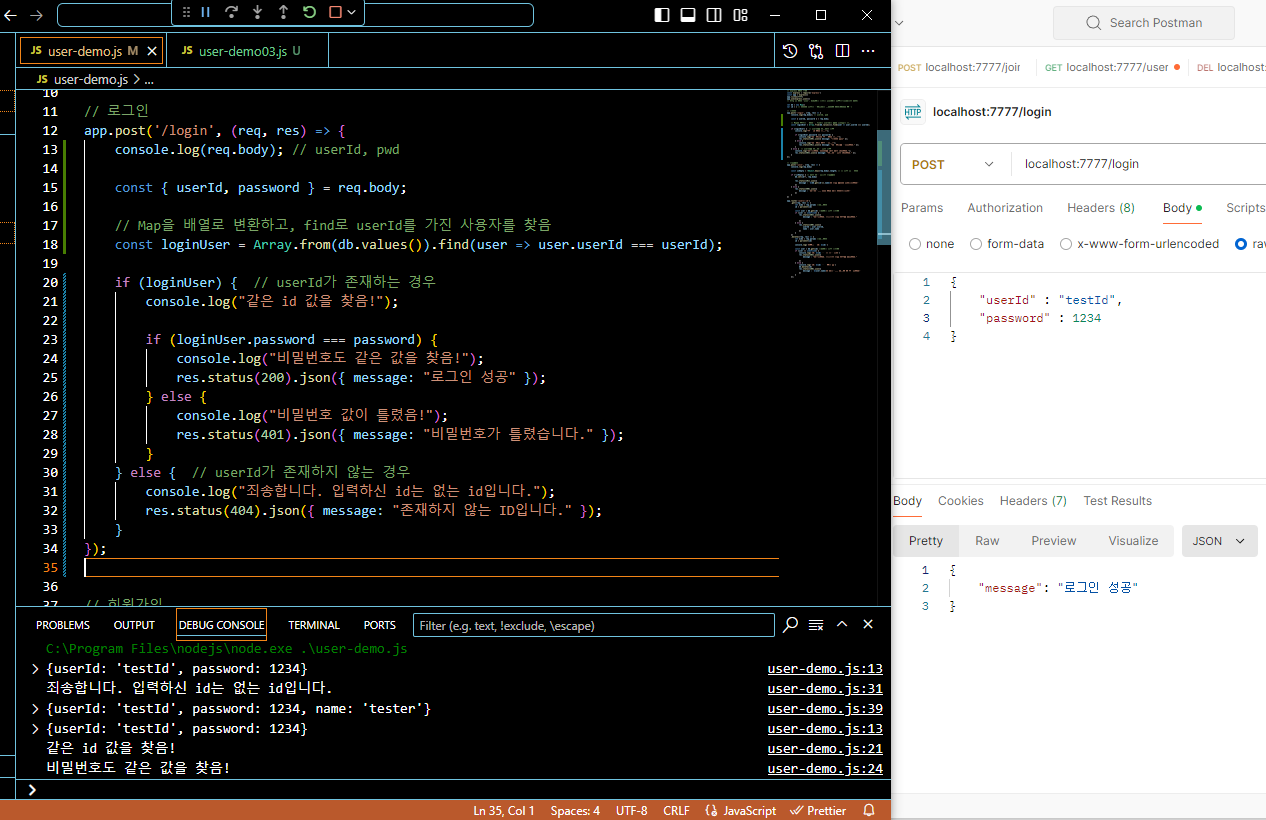1266x820 pixels.
Task: Open the user-demo.js:24 source link
Action: 825,769
